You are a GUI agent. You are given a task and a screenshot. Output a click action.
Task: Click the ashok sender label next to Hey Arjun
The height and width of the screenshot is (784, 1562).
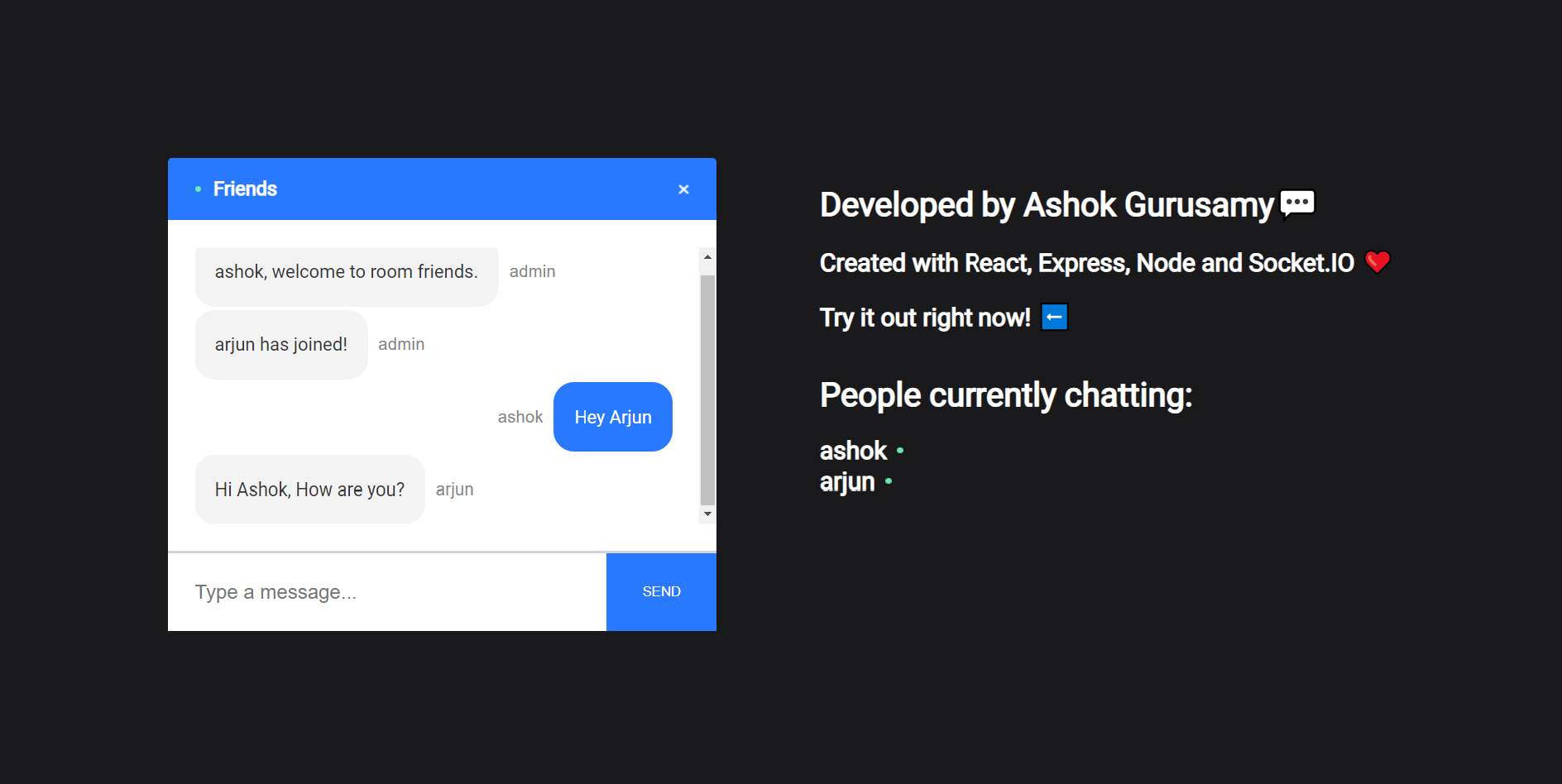(520, 417)
